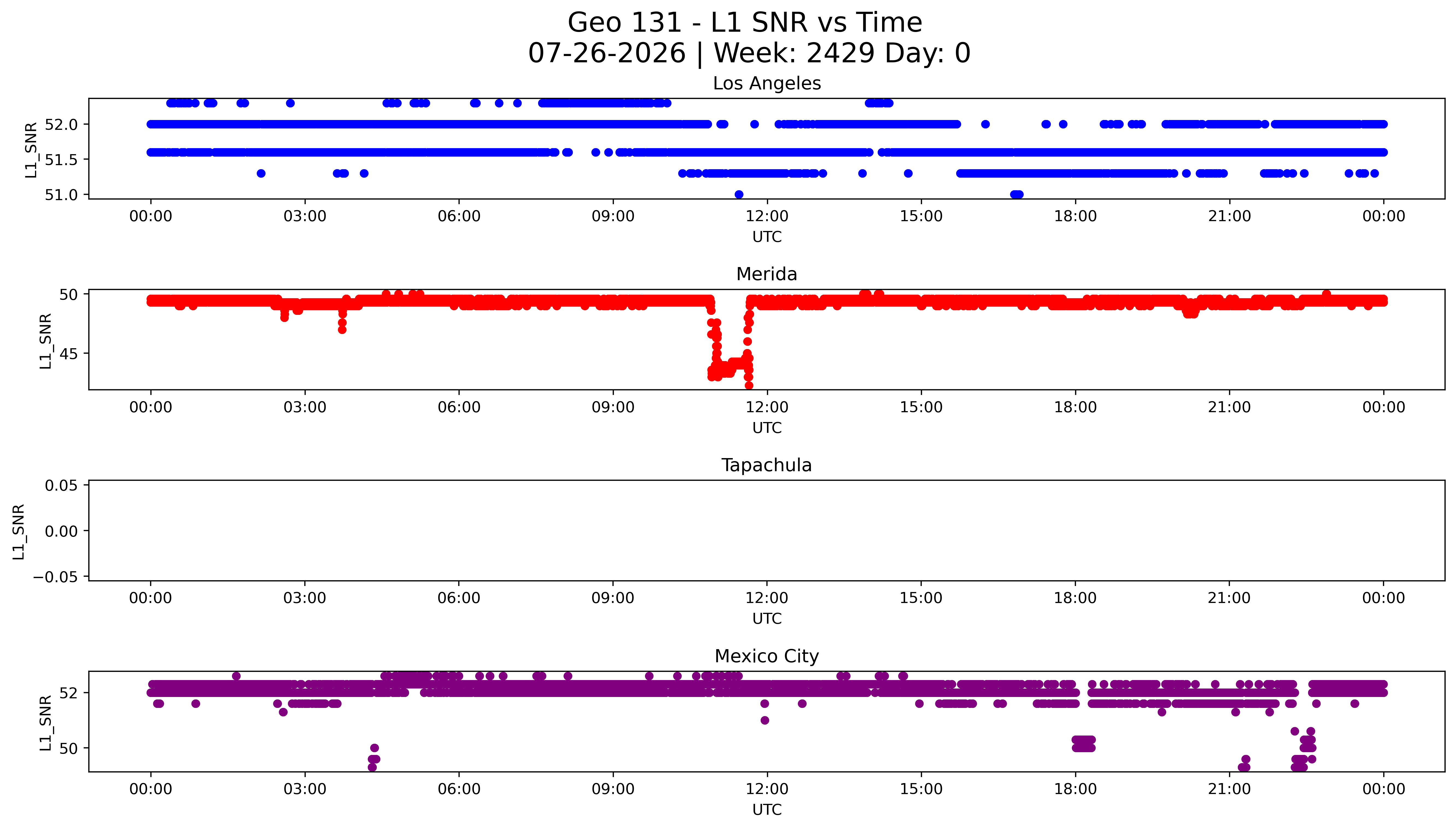The height and width of the screenshot is (829, 1456).
Task: Click the 18:00 tick label under Tapachula plot
Action: [x=1075, y=598]
